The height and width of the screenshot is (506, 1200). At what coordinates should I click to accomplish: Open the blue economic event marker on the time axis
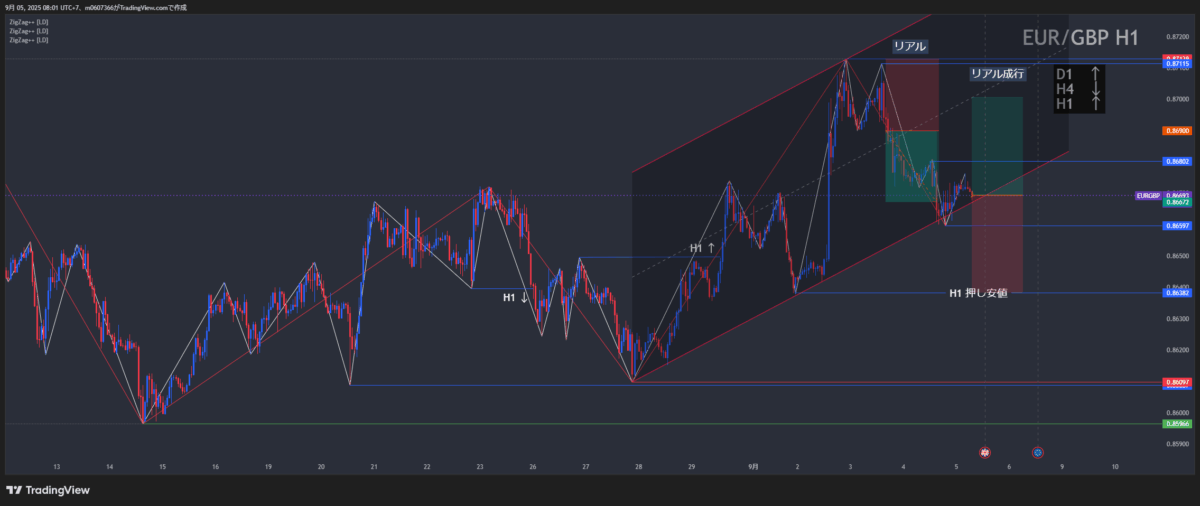tap(1037, 452)
